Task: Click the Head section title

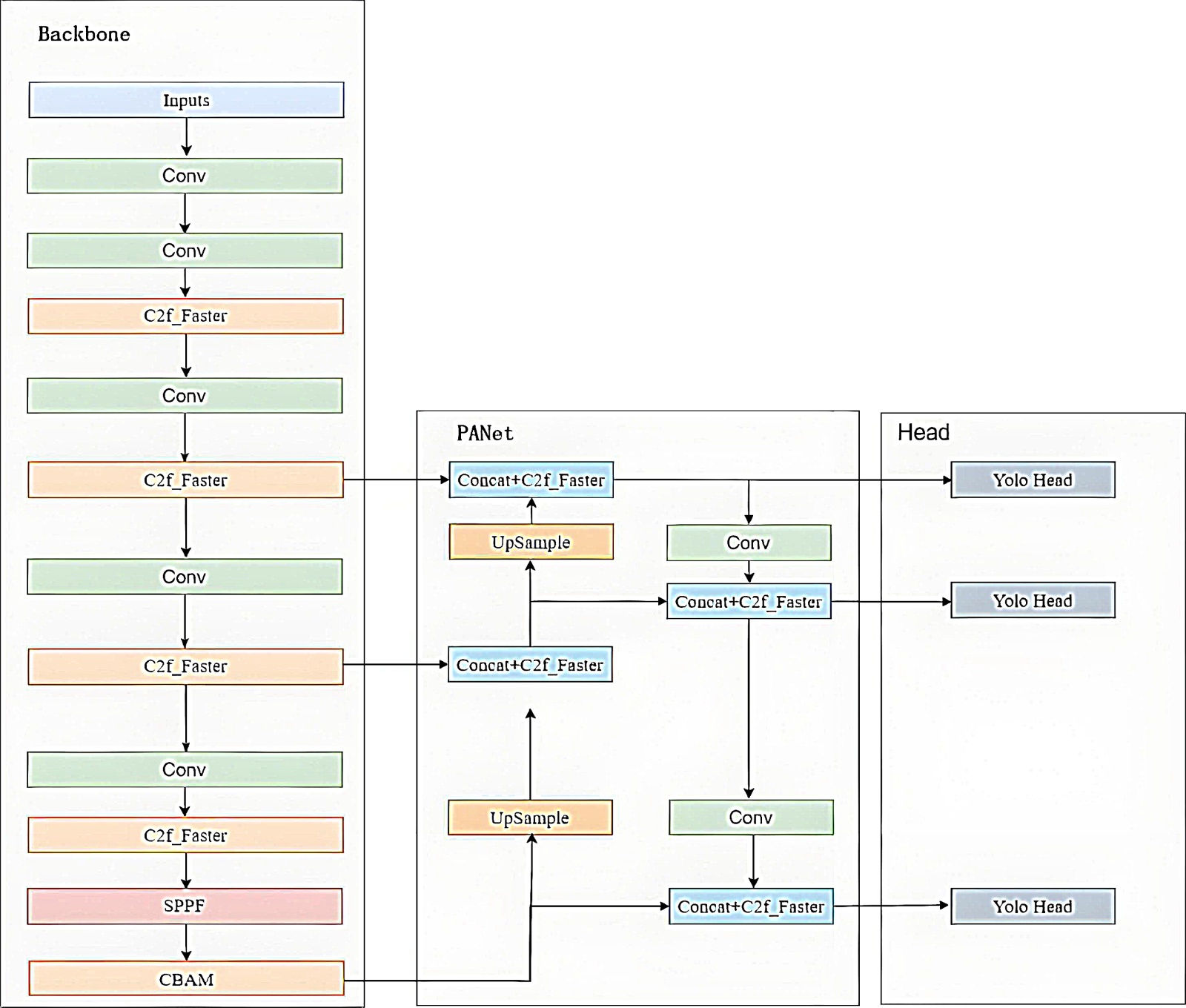Action: coord(923,432)
